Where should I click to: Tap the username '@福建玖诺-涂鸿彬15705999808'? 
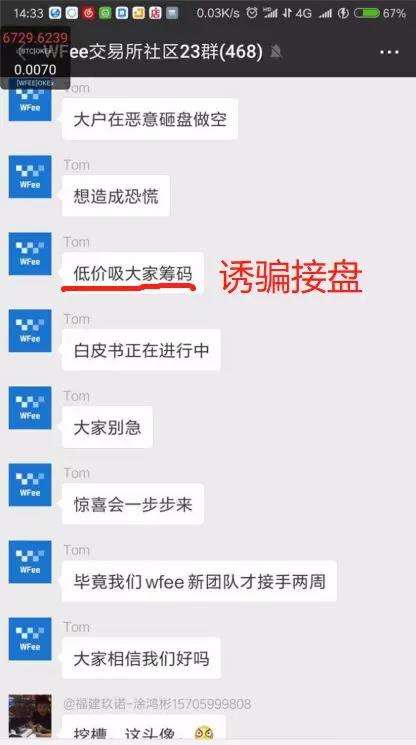coord(157,704)
